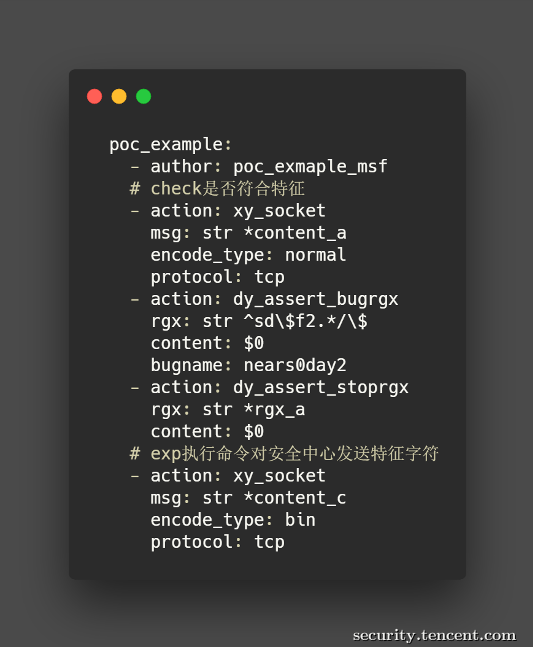Click the poc_example: heading line
533x647 pixels.
coord(170,145)
